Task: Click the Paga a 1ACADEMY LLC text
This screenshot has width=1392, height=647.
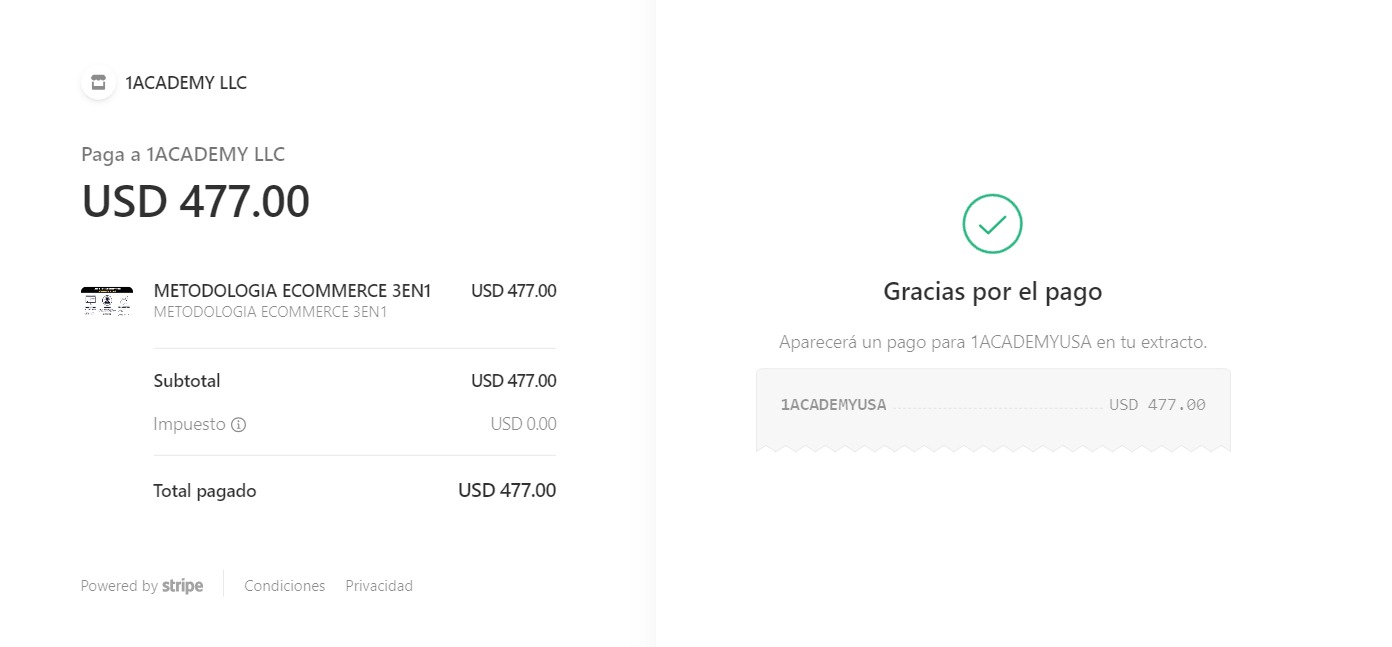Action: [183, 155]
